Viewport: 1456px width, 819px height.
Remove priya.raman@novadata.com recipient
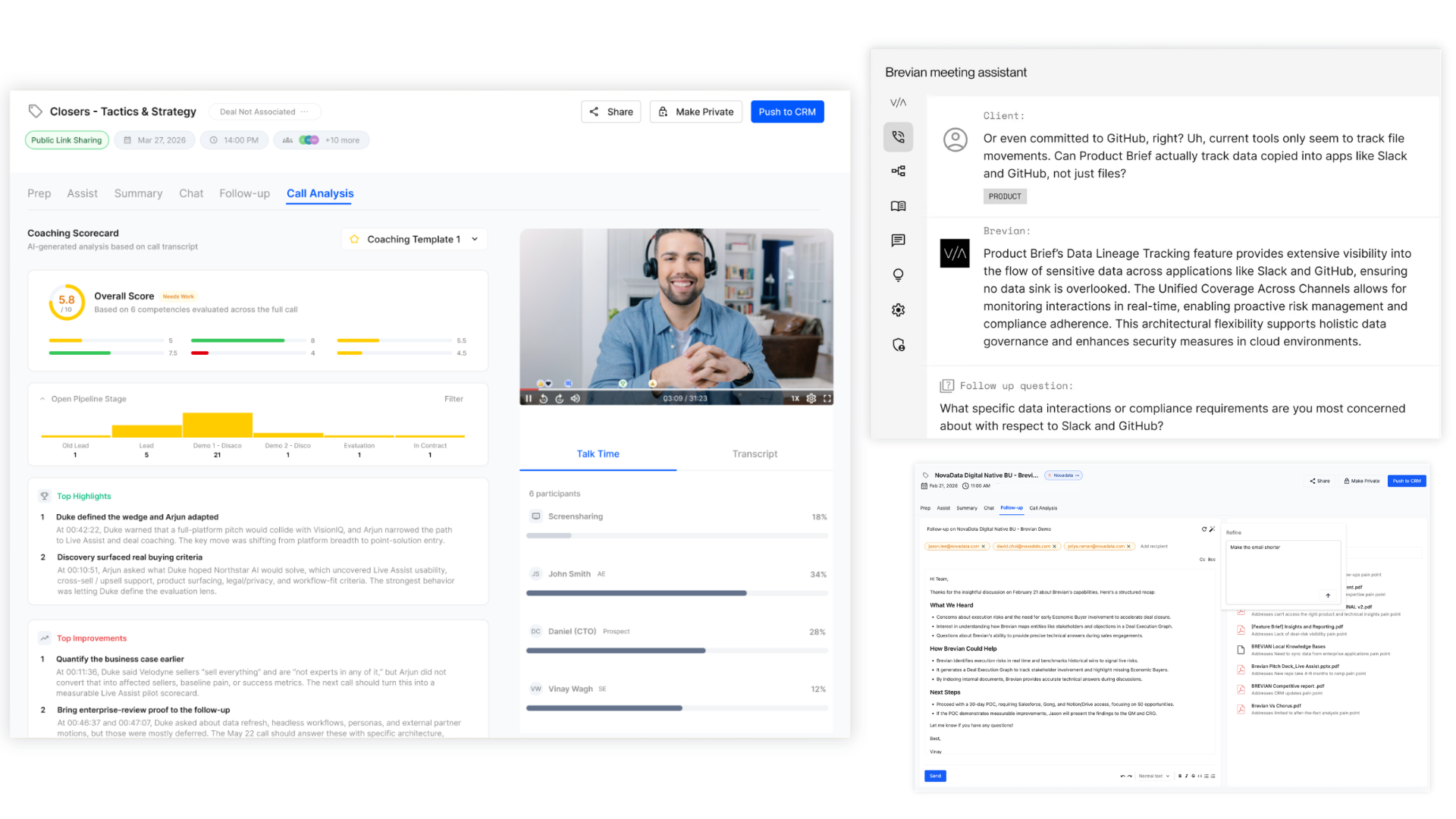1128,546
